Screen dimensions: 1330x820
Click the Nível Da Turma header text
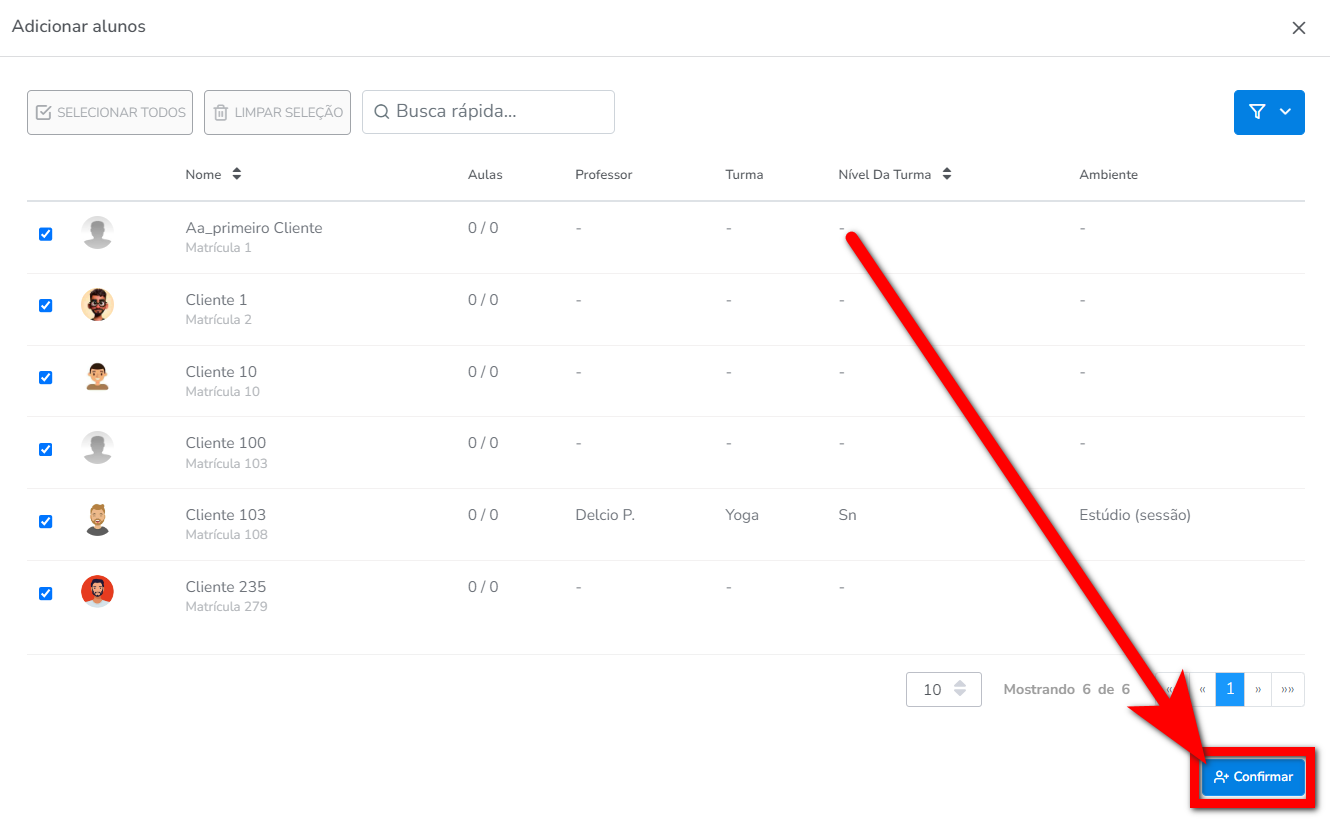tap(885, 174)
